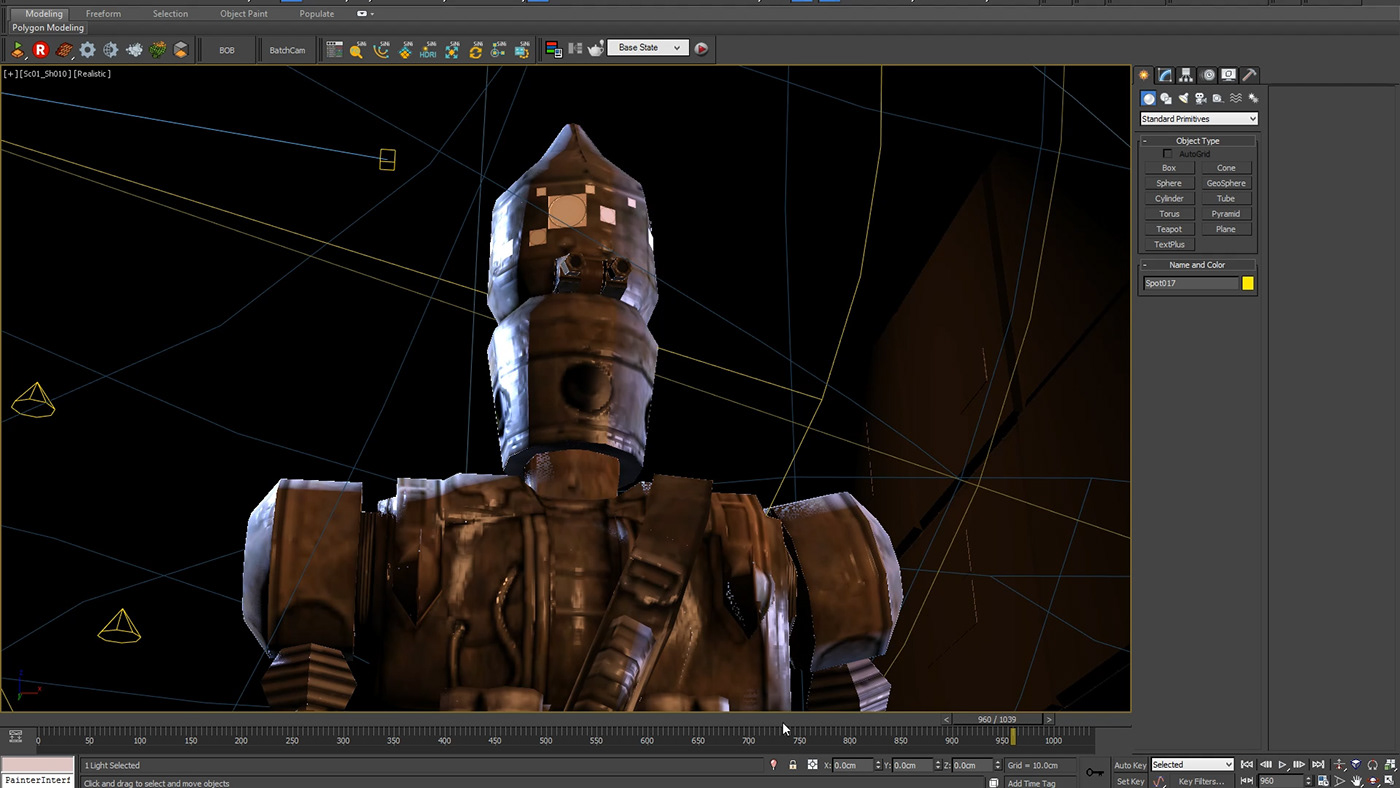Select the Space Warps wavy icon
This screenshot has height=788, width=1400.
(1236, 98)
